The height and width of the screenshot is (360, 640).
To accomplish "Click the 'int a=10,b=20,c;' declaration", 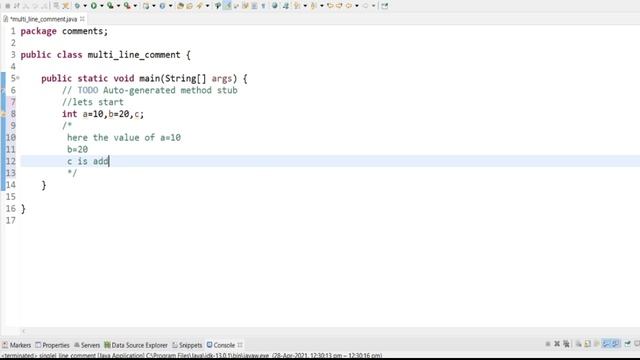I will click(103, 114).
